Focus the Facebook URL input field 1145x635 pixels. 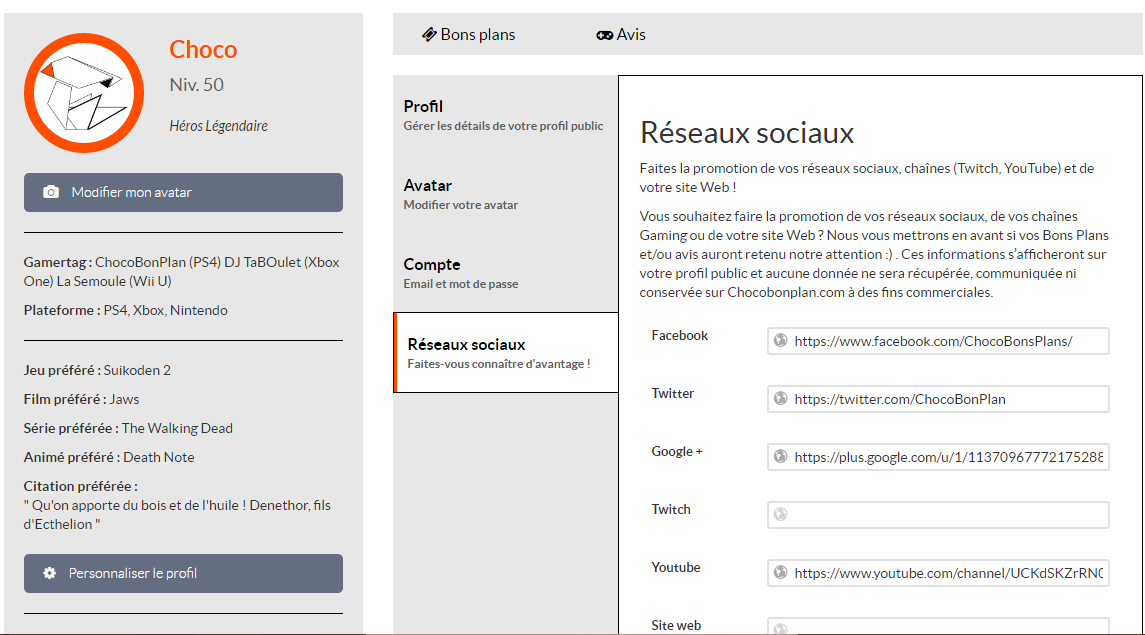[x=938, y=341]
